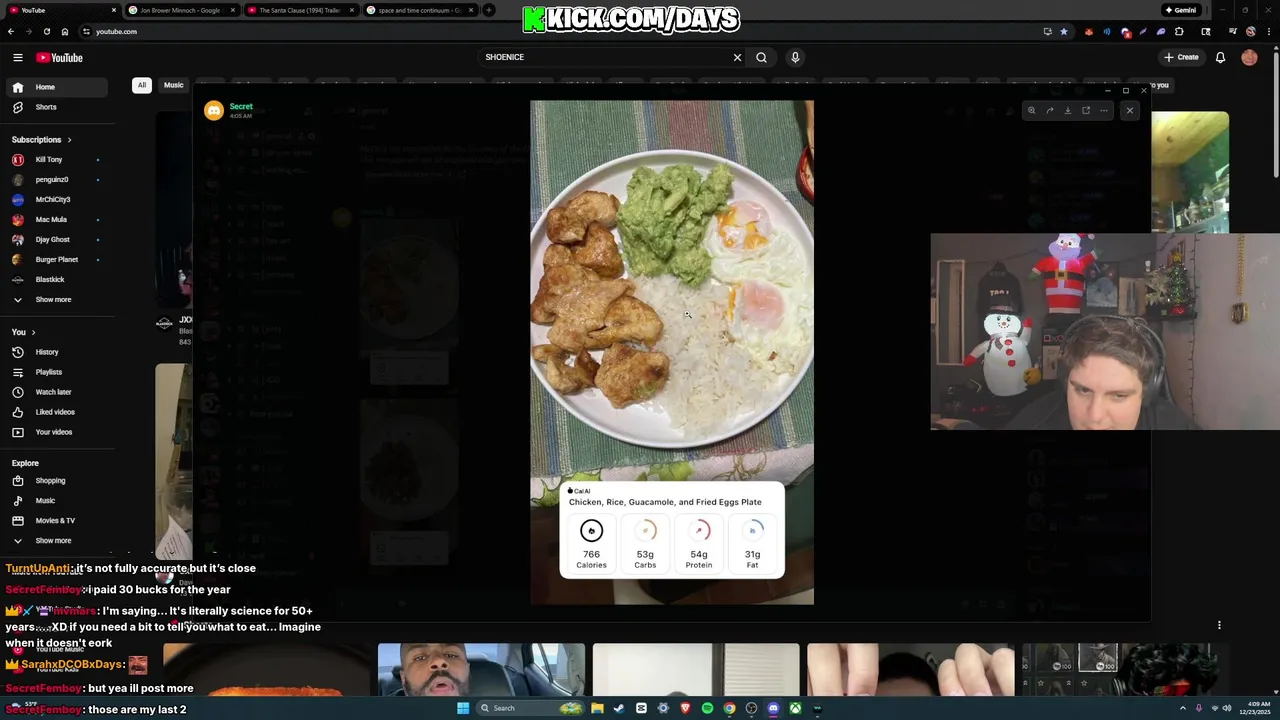Open the browser three-dot menu

[1269, 31]
